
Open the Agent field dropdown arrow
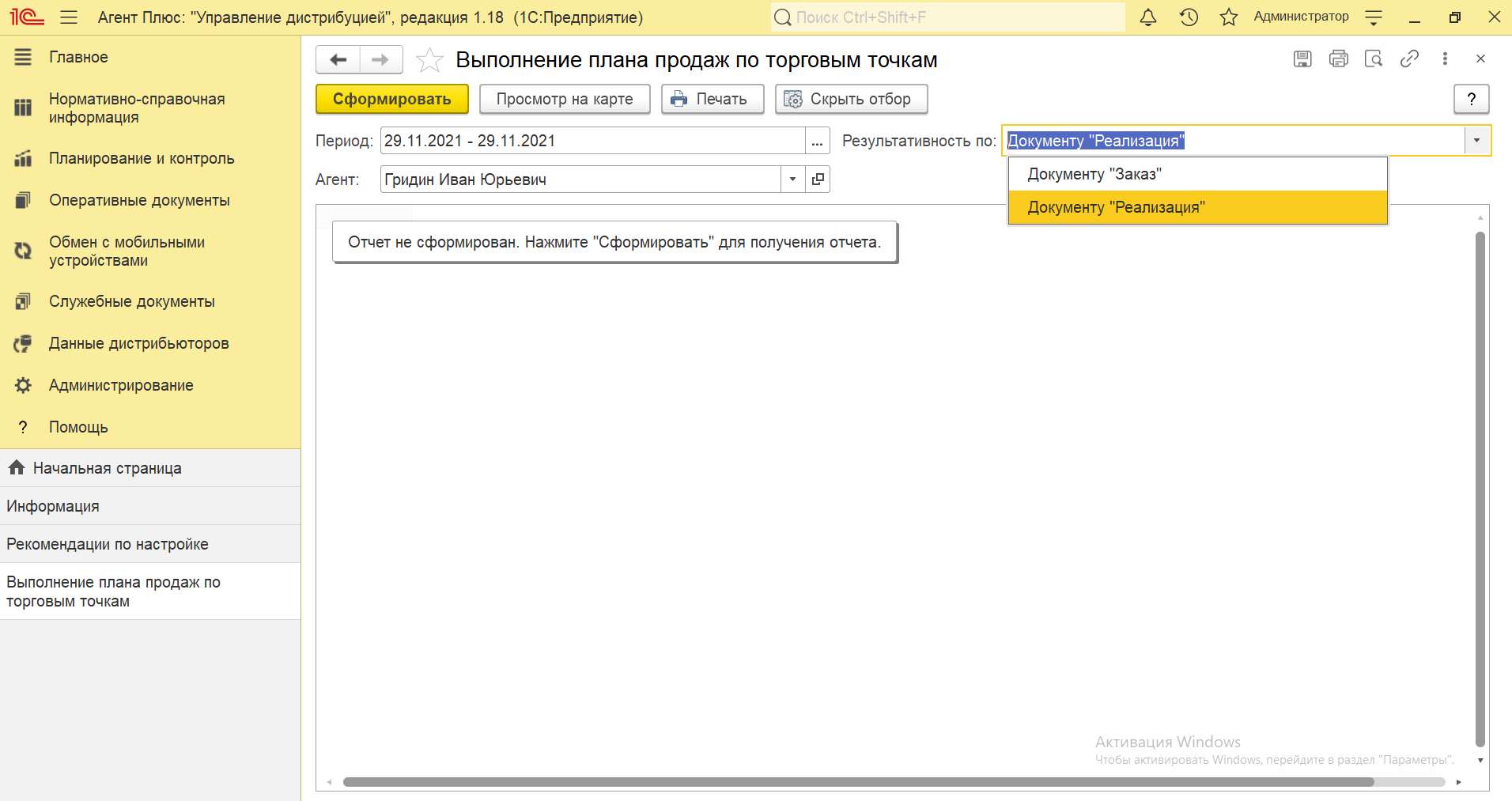(x=792, y=179)
